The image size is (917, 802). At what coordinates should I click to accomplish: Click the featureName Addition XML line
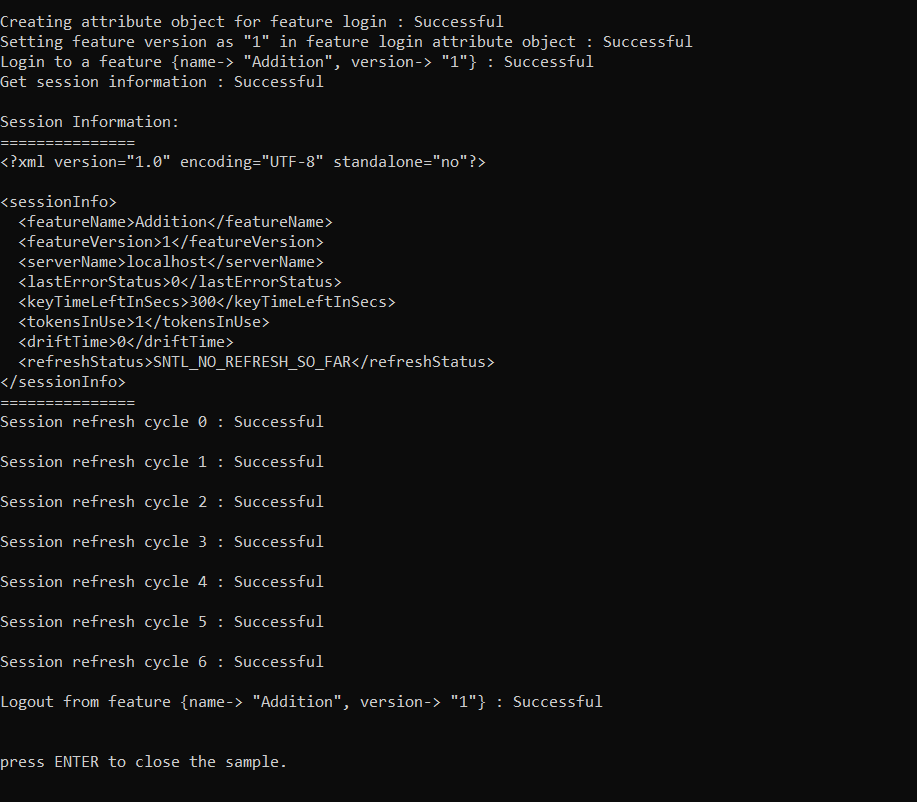175,221
